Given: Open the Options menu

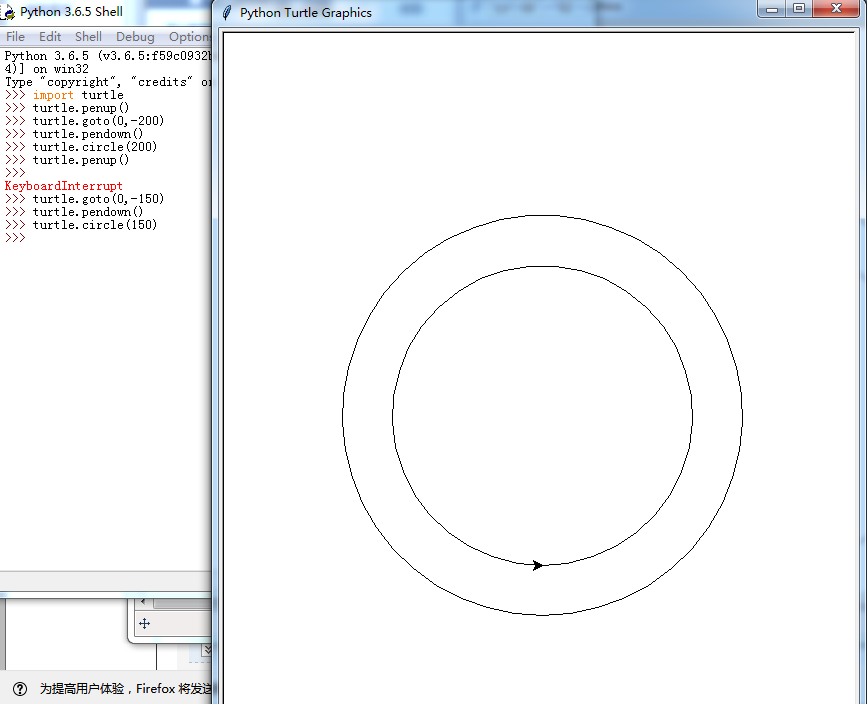Looking at the screenshot, I should point(189,37).
